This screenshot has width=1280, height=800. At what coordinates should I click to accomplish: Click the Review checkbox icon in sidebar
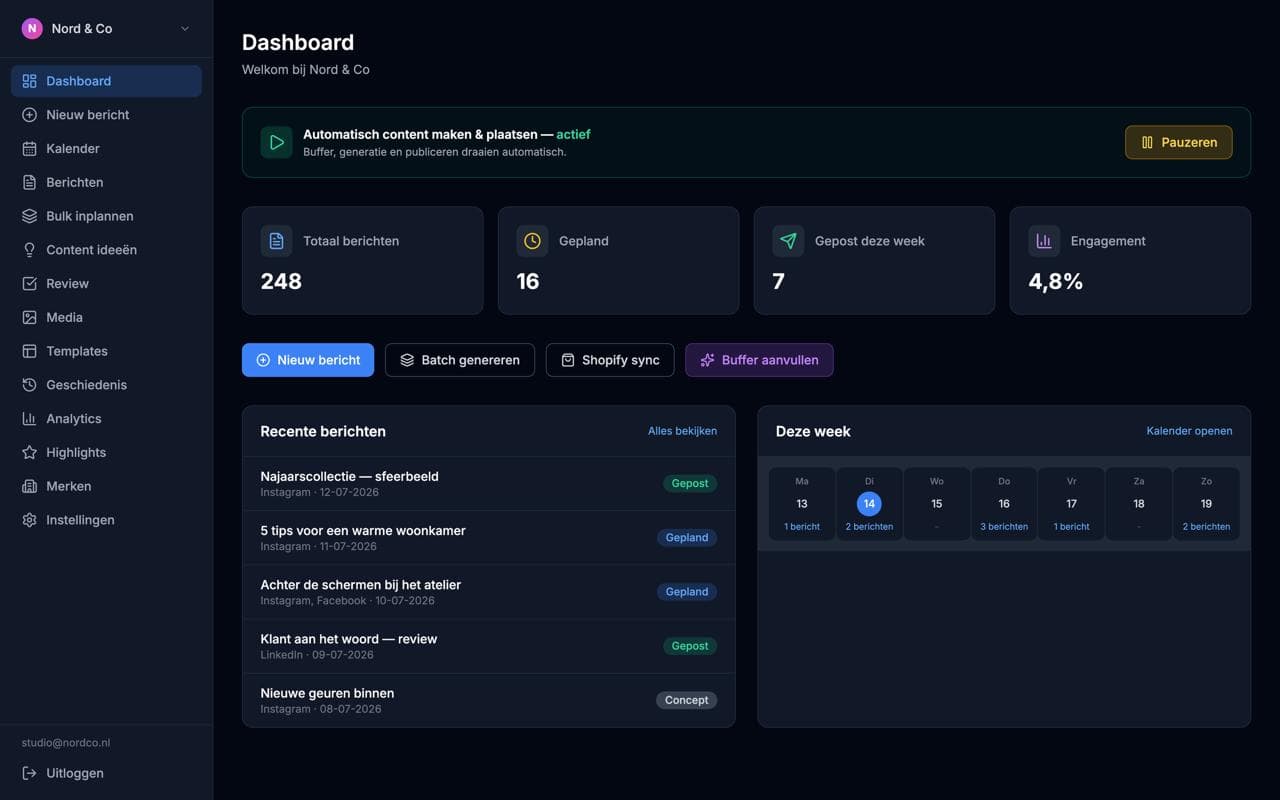(x=29, y=284)
